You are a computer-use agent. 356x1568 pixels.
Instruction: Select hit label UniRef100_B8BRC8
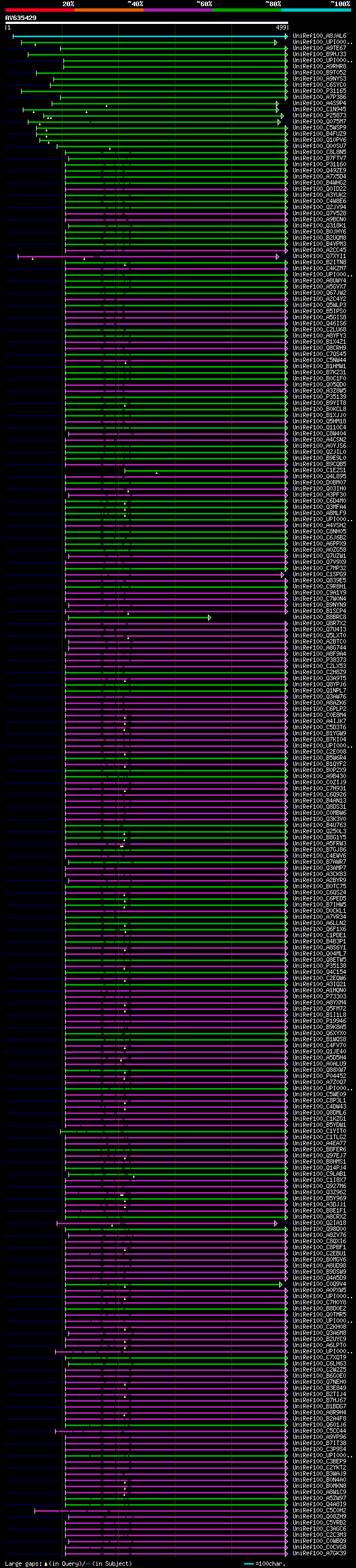point(319,617)
